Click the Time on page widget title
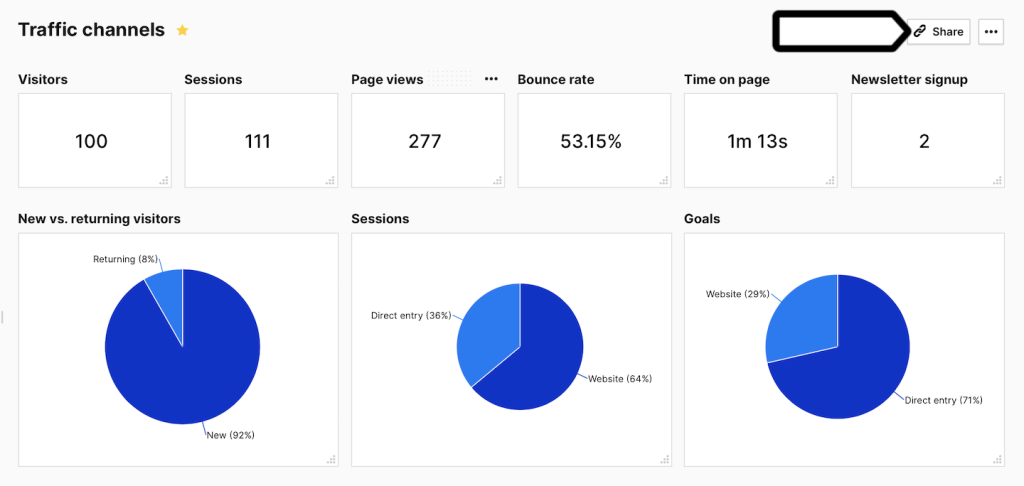The width and height of the screenshot is (1024, 486). click(727, 80)
